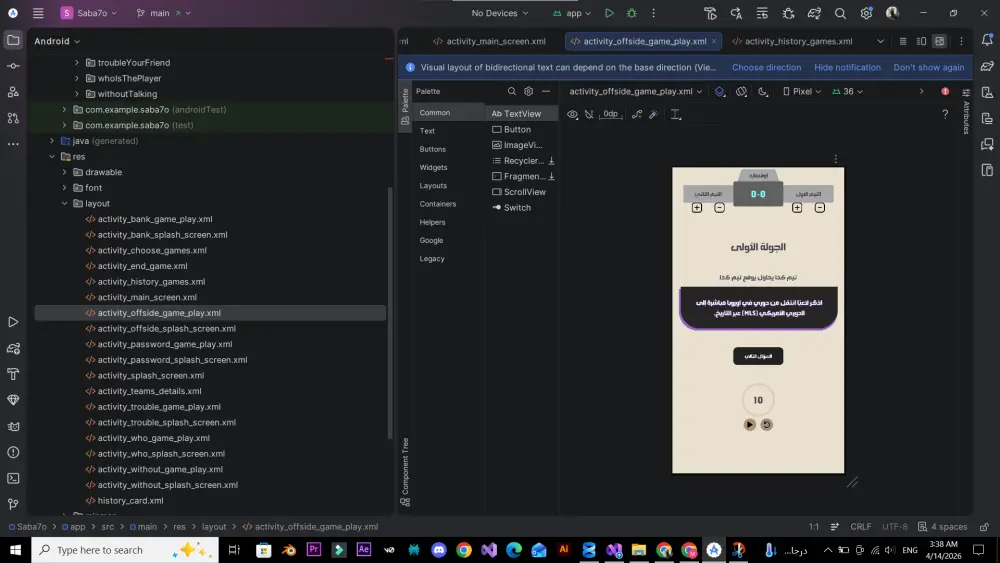This screenshot has width=1000, height=563.
Task: Switch editor to Split view mode
Action: pyautogui.click(x=921, y=41)
